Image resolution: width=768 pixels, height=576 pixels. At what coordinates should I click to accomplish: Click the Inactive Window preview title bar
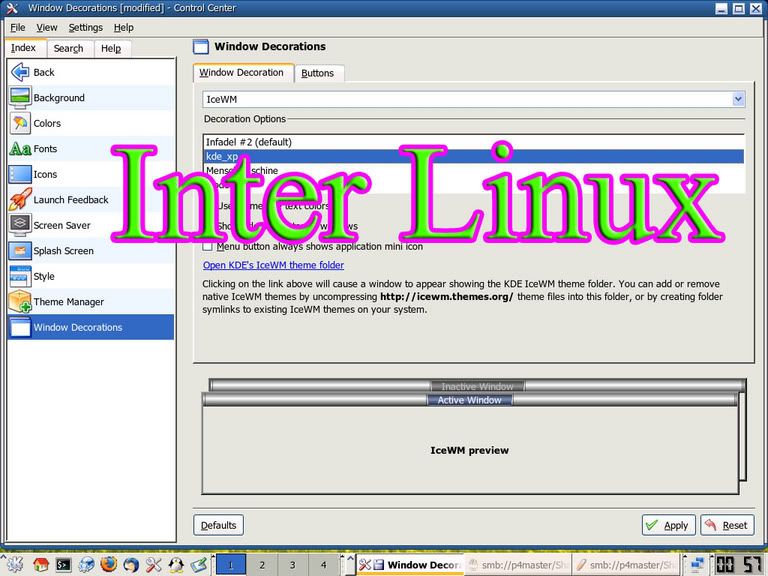point(477,386)
